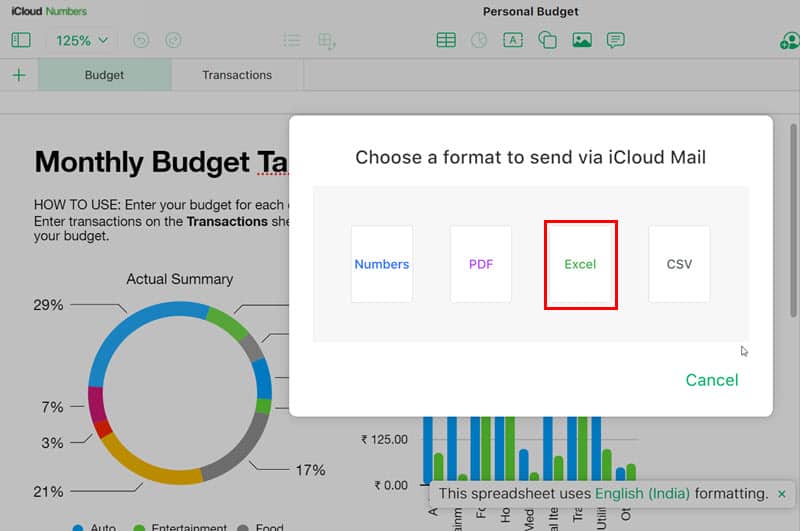This screenshot has height=531, width=800.
Task: Click the HOW TO USE instruction text
Action: (x=161, y=220)
